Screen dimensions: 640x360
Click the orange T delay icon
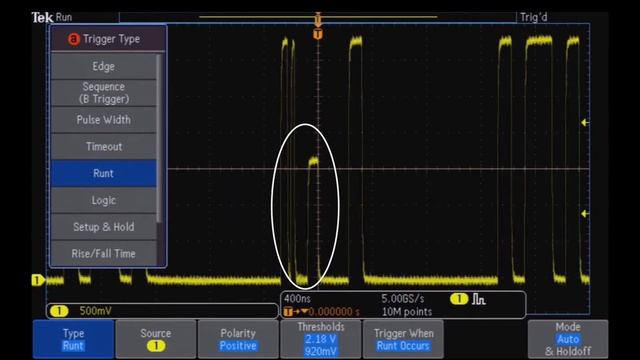(288, 312)
